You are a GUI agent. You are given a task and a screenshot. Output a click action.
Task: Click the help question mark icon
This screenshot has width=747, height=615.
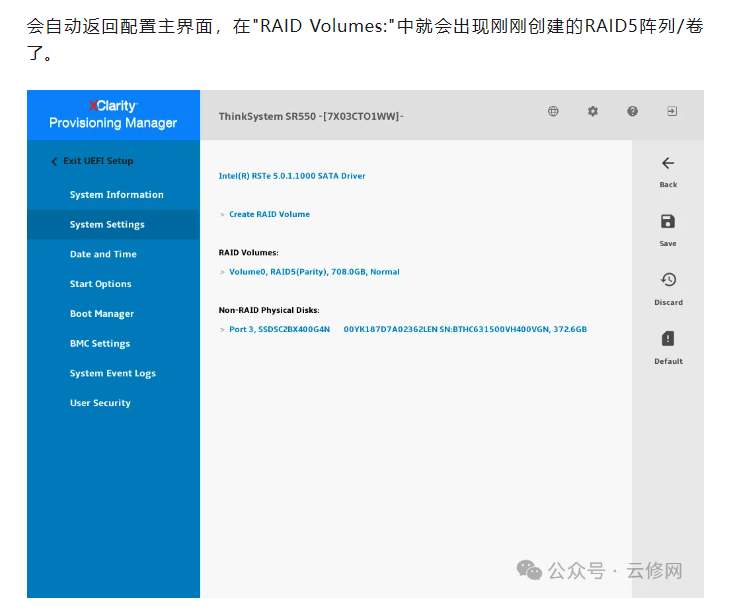[x=632, y=111]
